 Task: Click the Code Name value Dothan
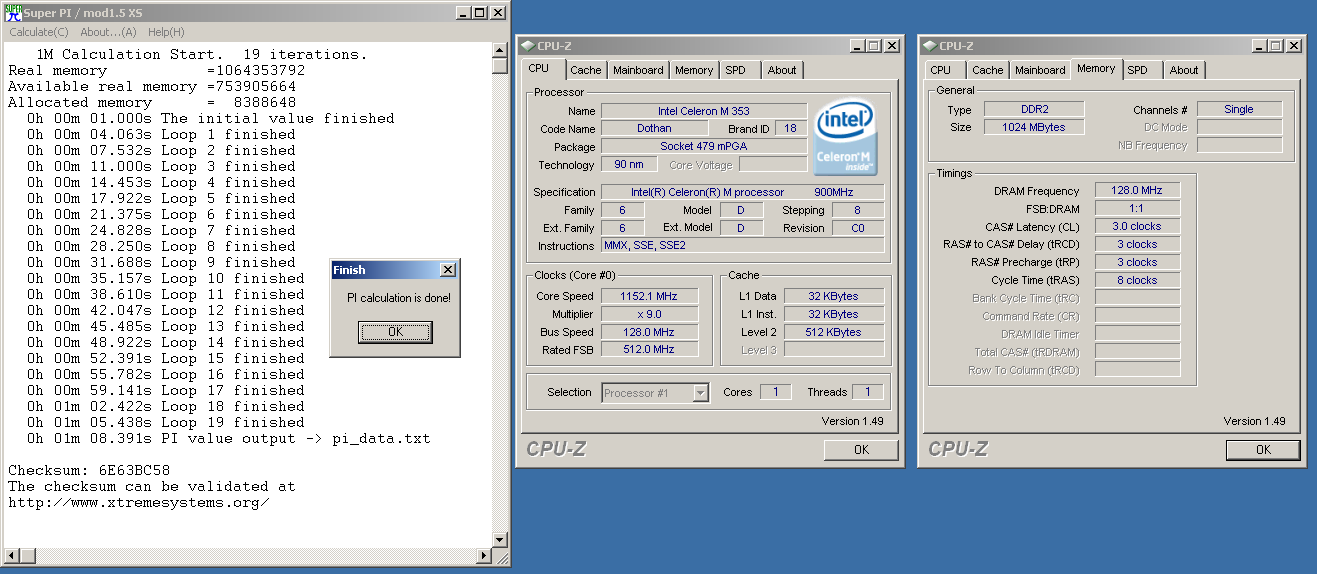click(654, 129)
